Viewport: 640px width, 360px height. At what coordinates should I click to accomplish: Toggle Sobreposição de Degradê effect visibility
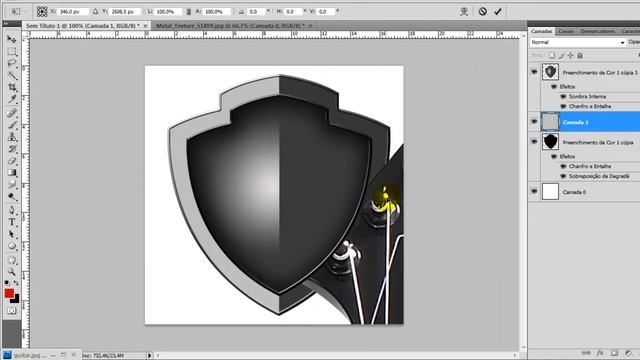pyautogui.click(x=563, y=176)
